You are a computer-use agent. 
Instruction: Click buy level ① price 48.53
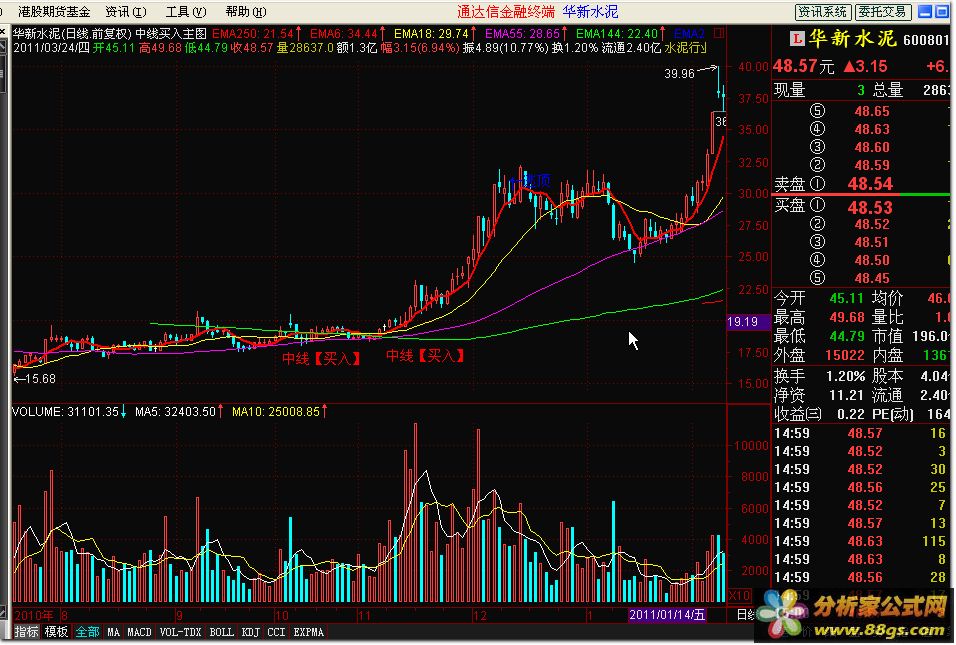point(870,207)
